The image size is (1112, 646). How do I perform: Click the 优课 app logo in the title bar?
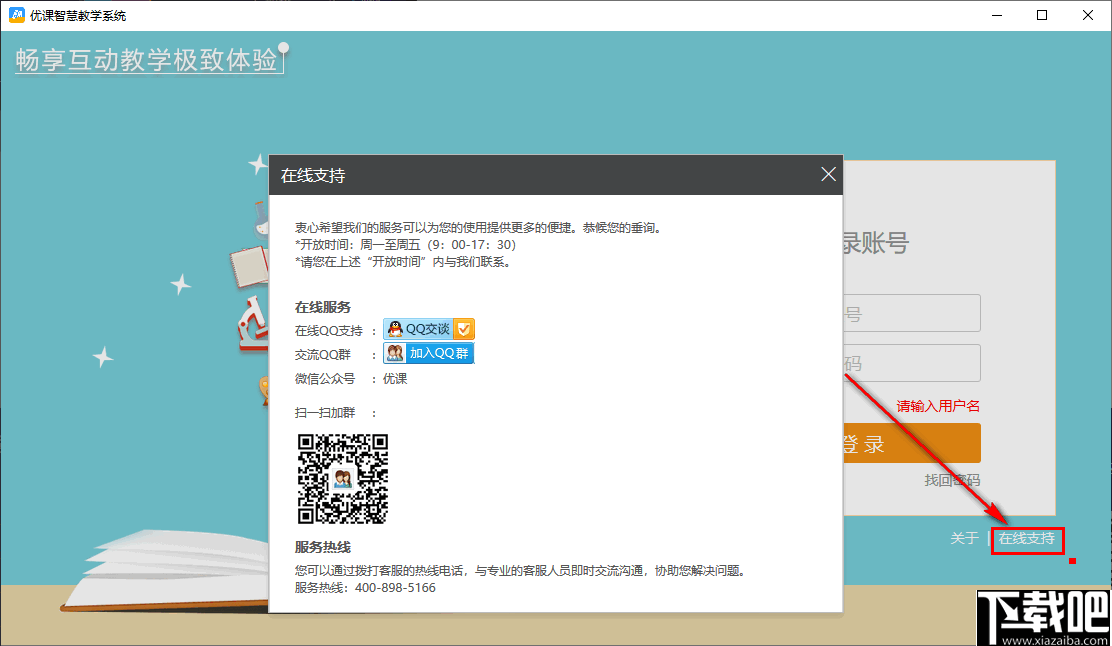point(14,15)
